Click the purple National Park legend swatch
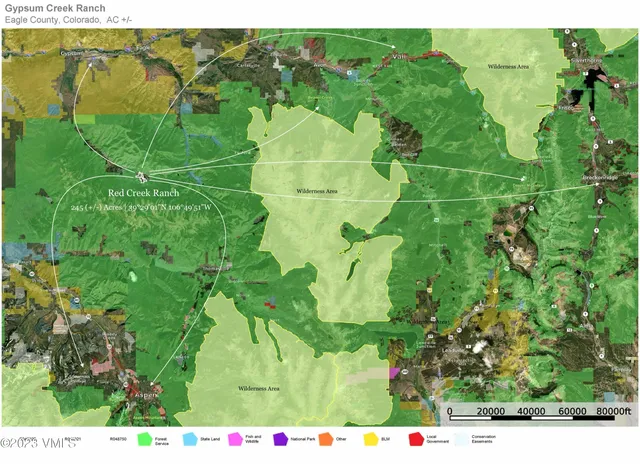This screenshot has height=464, width=640. pos(280,438)
